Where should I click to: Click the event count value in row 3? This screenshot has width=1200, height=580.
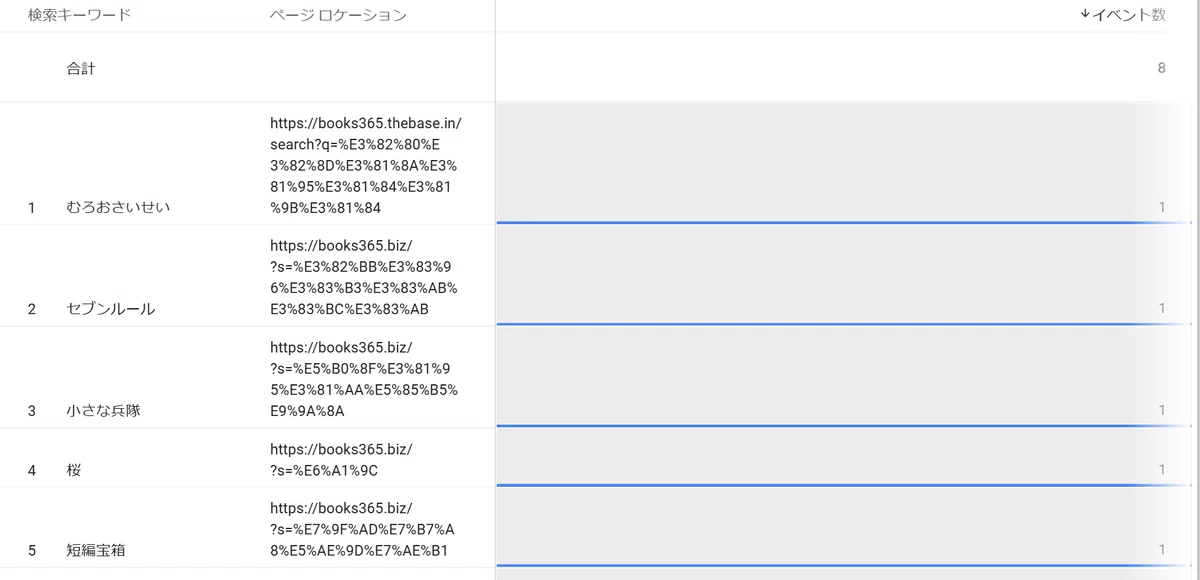pos(1161,410)
